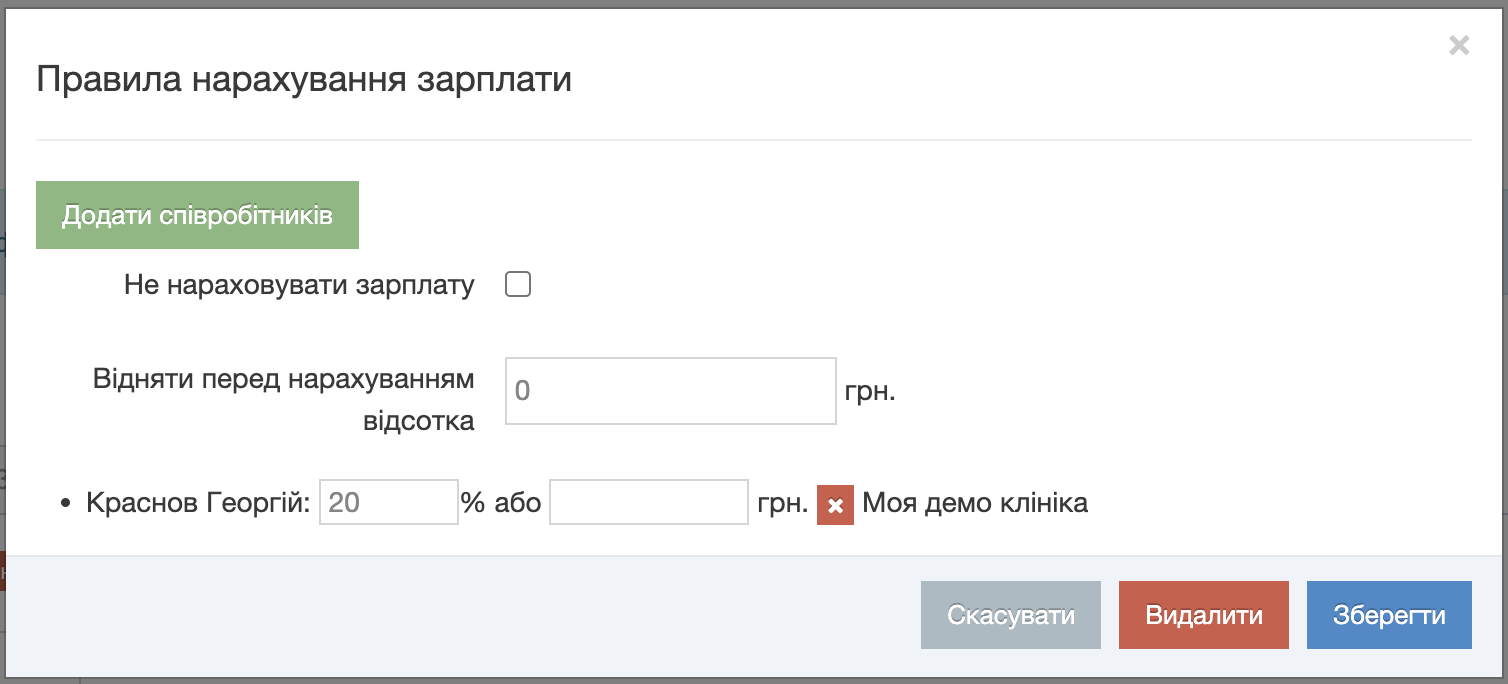Click the Додати співробітників button

pyautogui.click(x=197, y=215)
